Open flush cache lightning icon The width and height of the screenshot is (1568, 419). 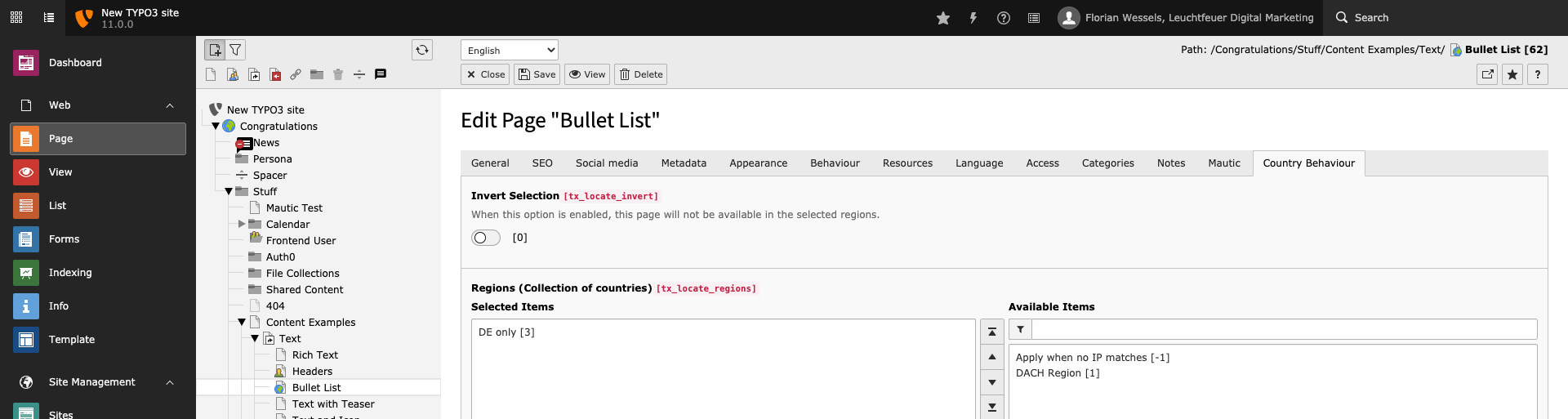pyautogui.click(x=973, y=18)
